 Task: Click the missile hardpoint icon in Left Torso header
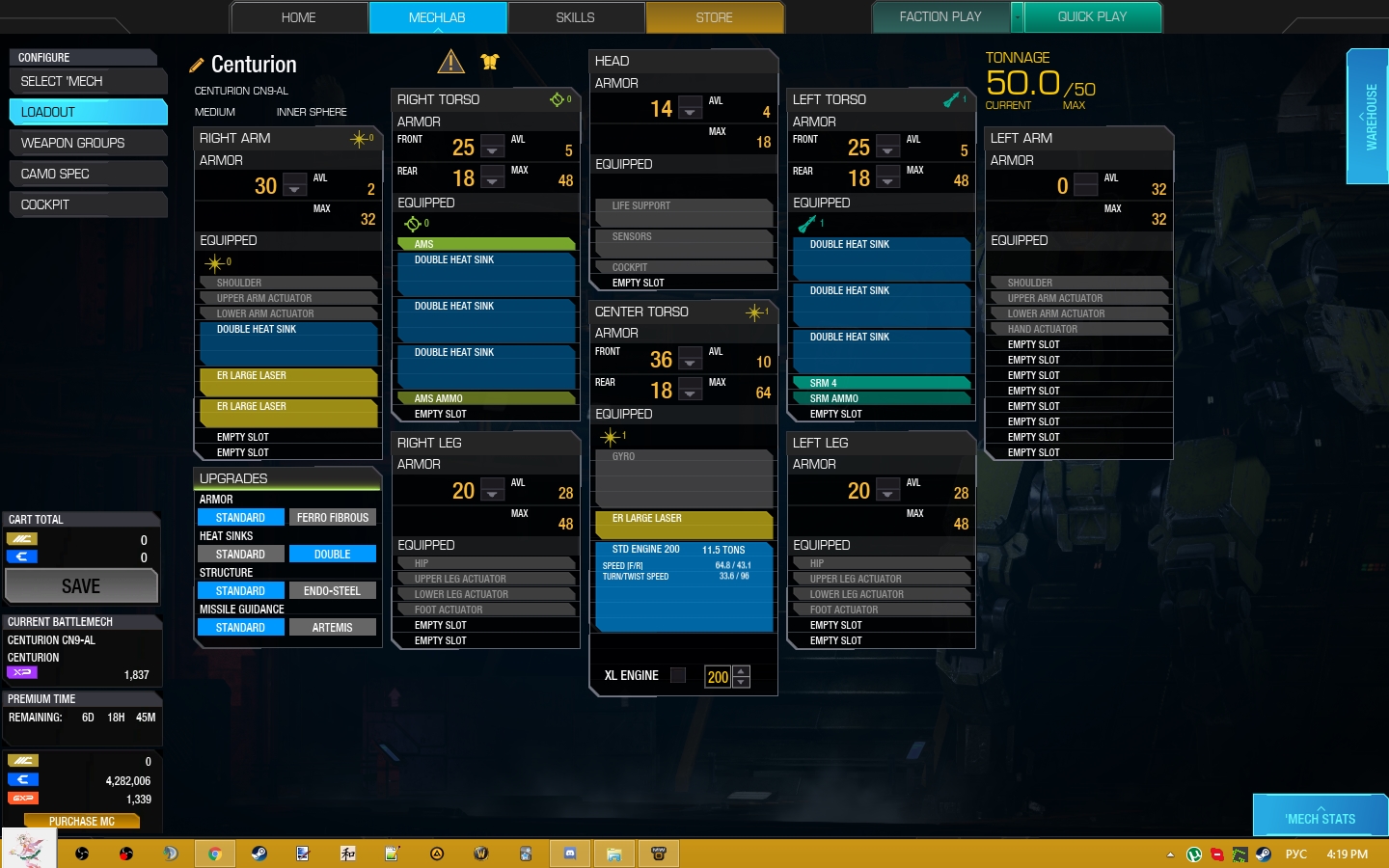[953, 99]
